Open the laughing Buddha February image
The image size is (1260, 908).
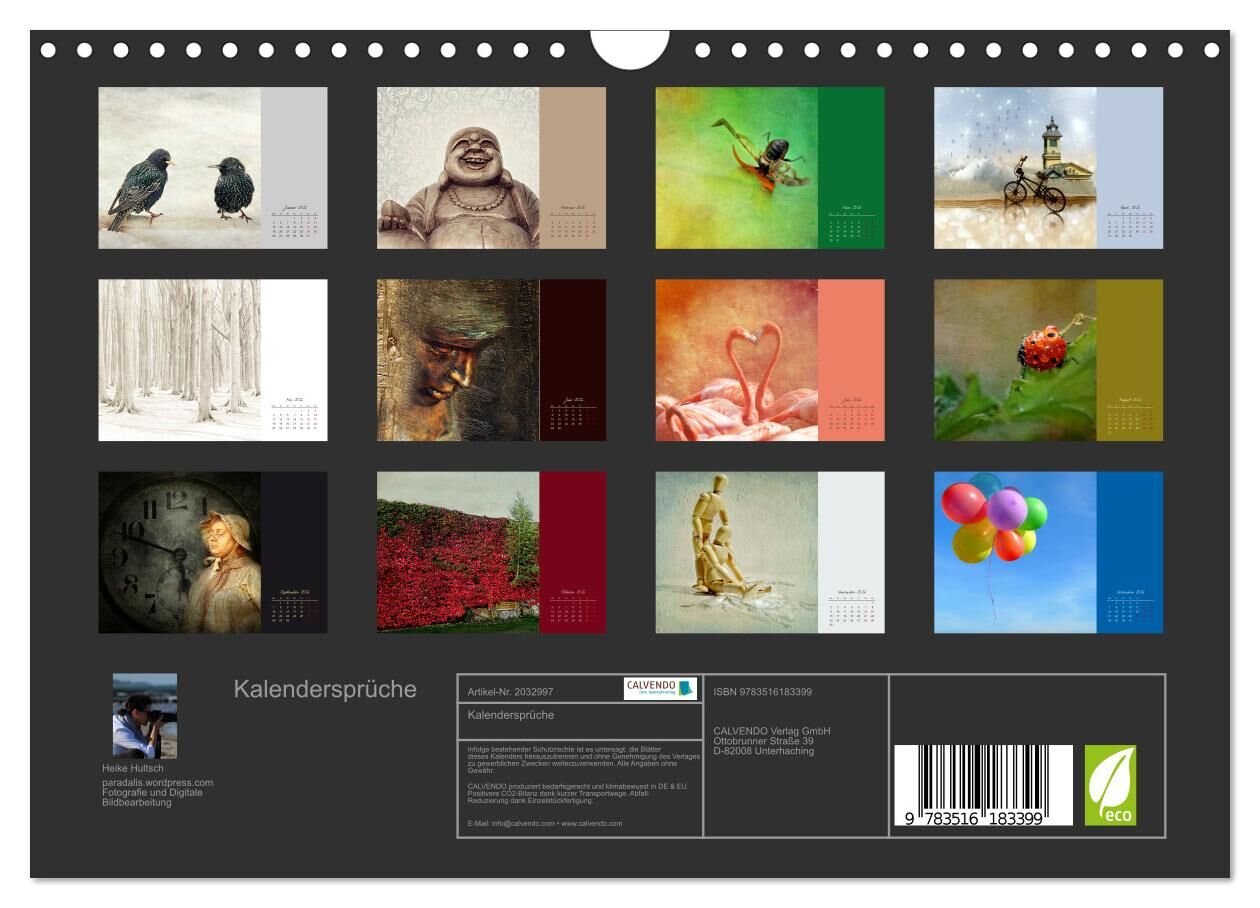(458, 168)
